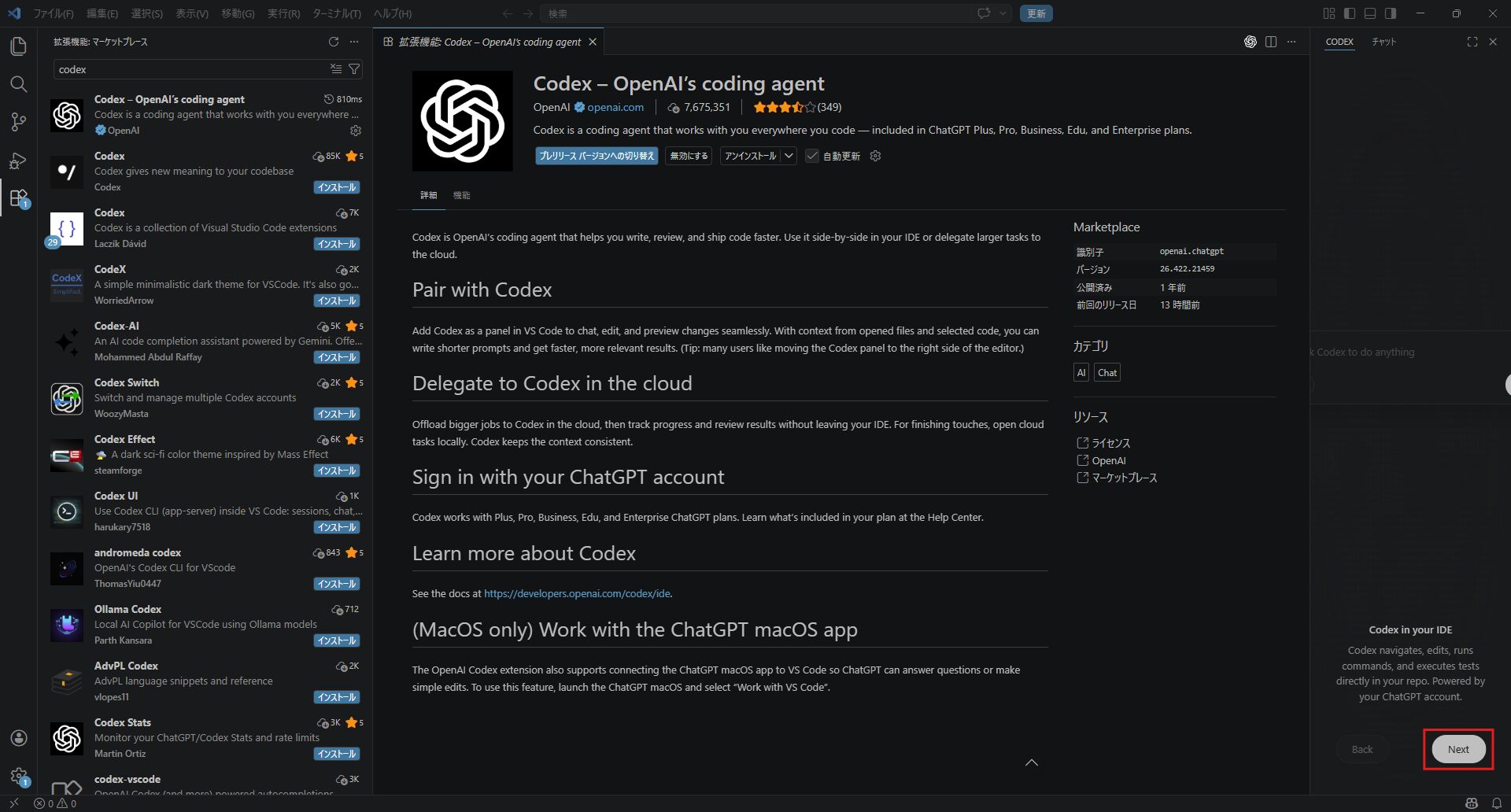Open the Codex icon in editor toolbar

tap(1250, 42)
